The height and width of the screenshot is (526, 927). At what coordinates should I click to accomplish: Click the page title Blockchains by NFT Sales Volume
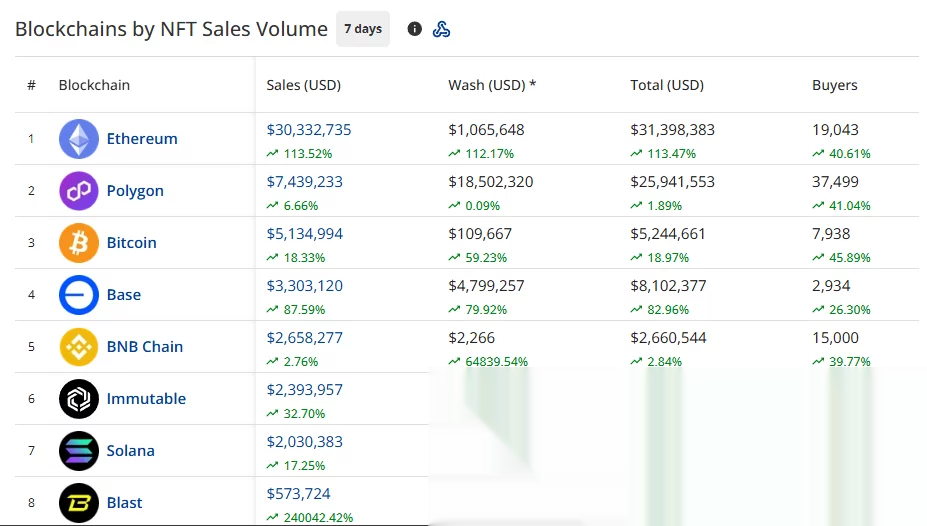171,29
